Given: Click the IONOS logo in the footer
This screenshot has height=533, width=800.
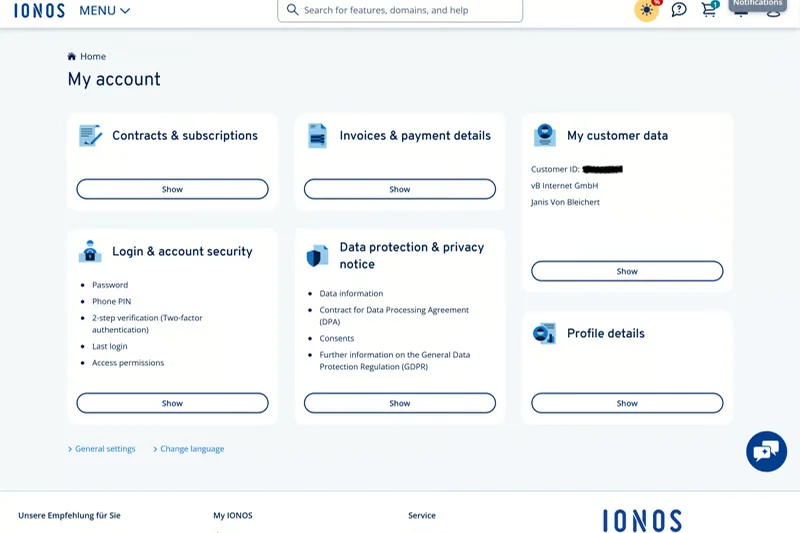Looking at the screenshot, I should coord(642,521).
